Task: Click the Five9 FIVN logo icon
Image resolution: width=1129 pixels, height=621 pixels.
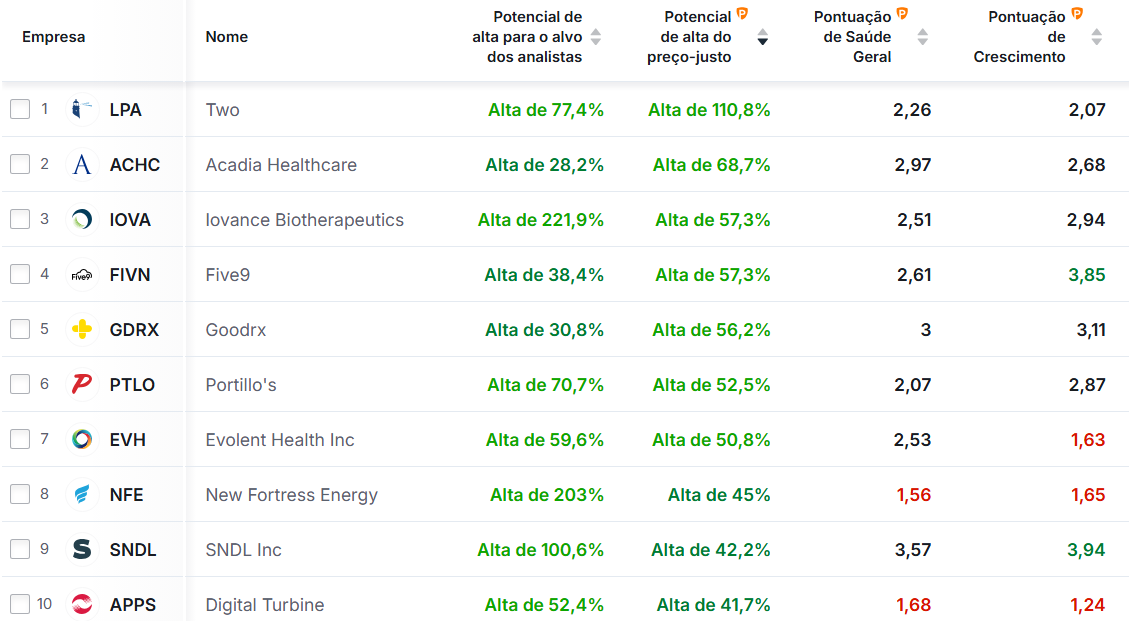Action: point(82,274)
